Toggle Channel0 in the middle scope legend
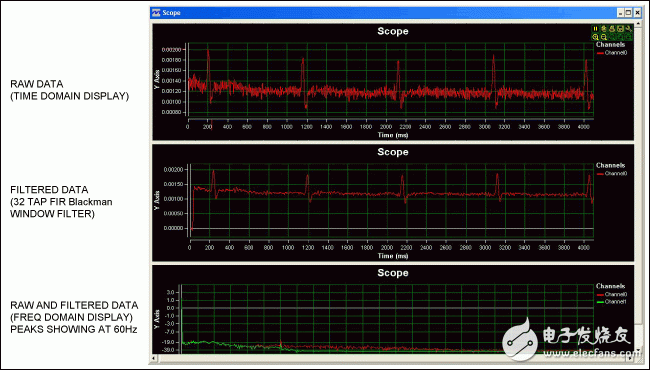 click(x=616, y=174)
